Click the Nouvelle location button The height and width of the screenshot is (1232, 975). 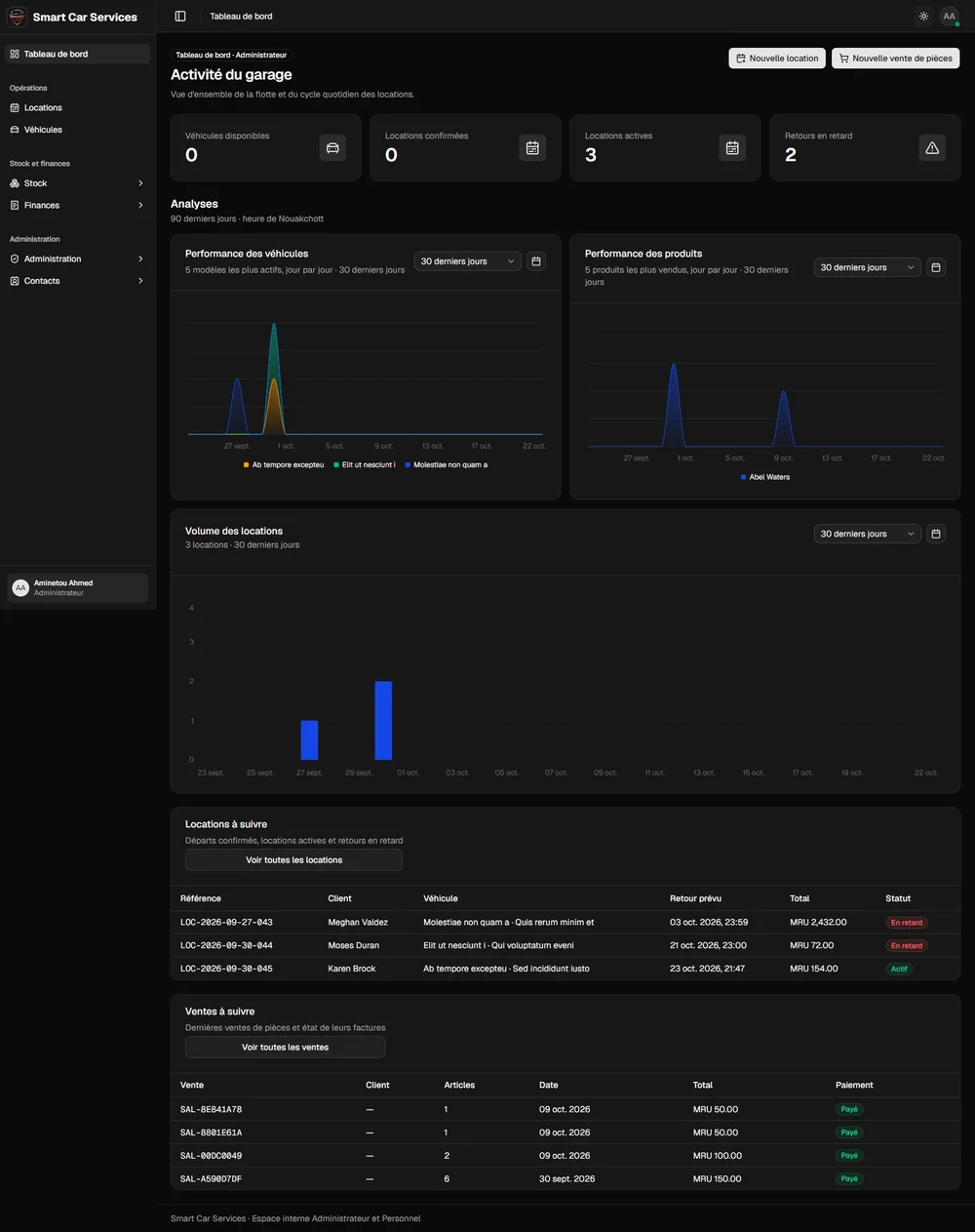click(x=777, y=59)
